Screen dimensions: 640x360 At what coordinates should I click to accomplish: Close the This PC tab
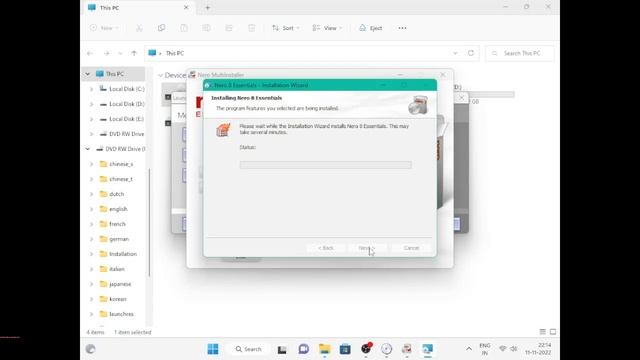pyautogui.click(x=186, y=8)
